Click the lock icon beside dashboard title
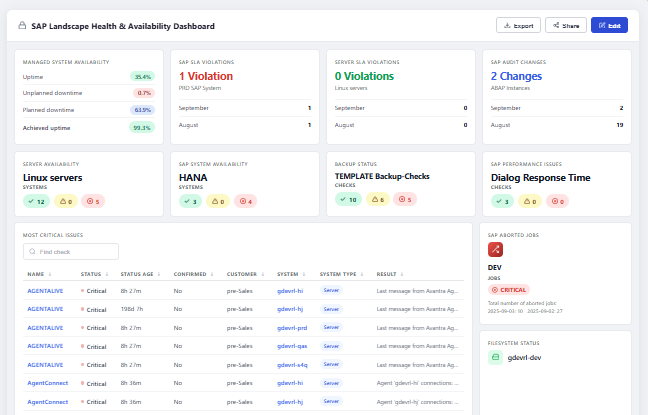This screenshot has width=648, height=415. (22, 26)
